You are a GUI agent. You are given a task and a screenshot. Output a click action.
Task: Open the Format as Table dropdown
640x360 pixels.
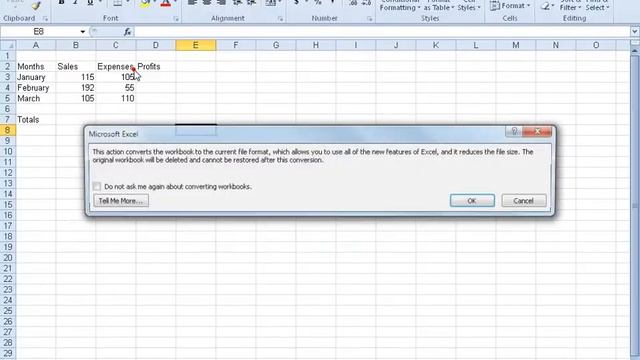click(x=439, y=5)
